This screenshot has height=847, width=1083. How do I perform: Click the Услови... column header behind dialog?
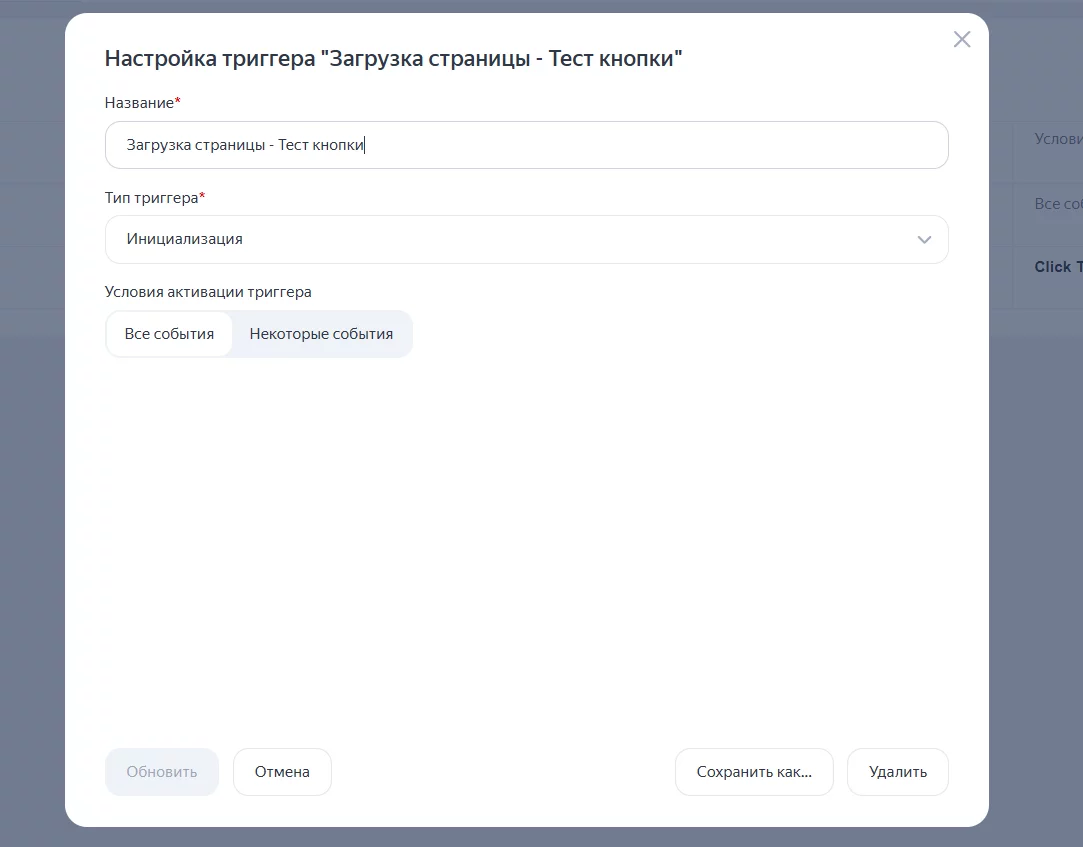click(x=1058, y=139)
